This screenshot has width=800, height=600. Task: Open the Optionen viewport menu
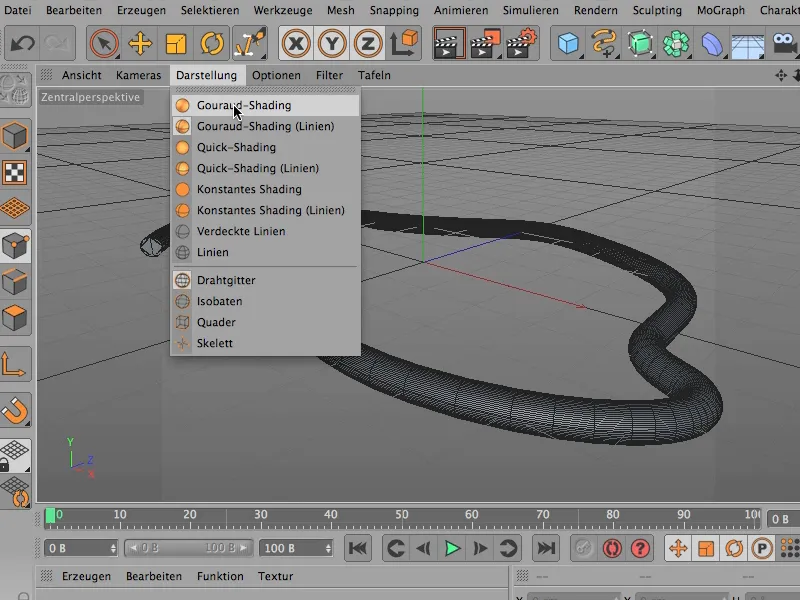(x=276, y=75)
